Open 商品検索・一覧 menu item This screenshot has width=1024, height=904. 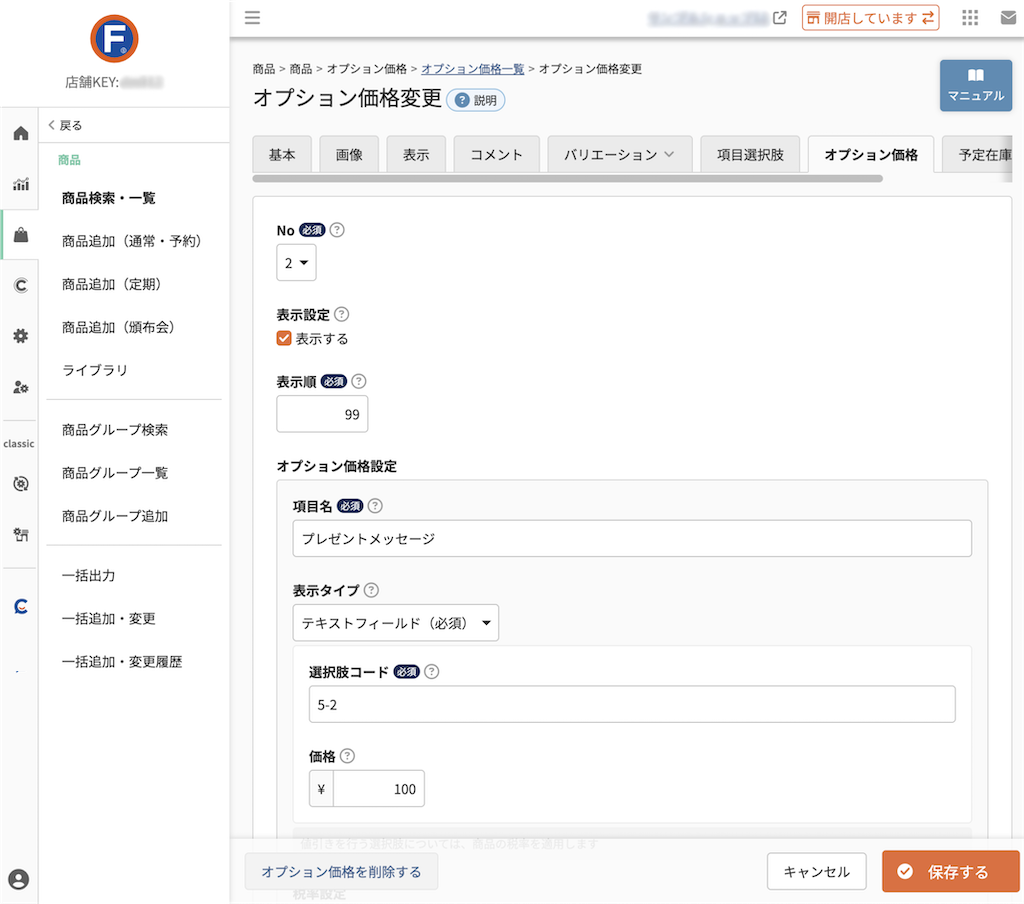click(x=108, y=198)
